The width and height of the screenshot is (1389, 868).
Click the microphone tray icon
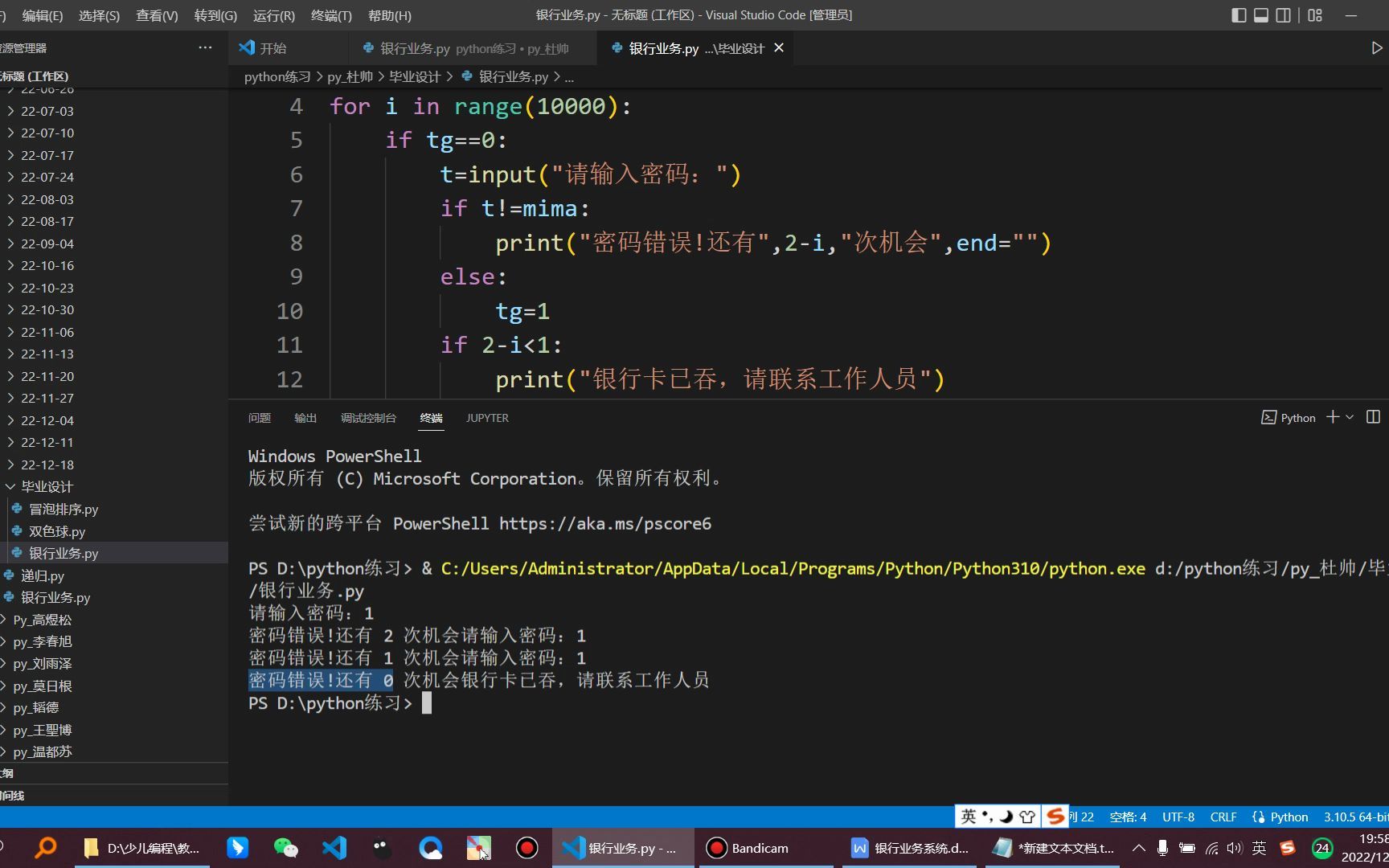coord(1162,848)
